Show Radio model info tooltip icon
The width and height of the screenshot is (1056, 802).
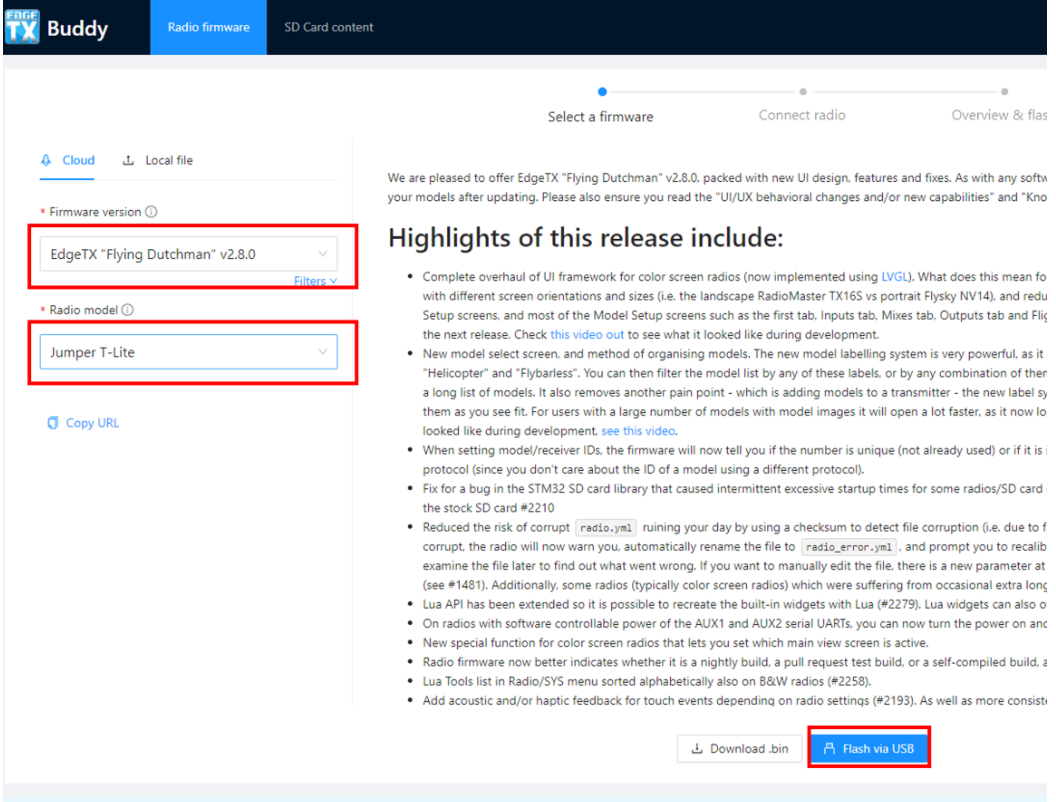click(x=127, y=310)
